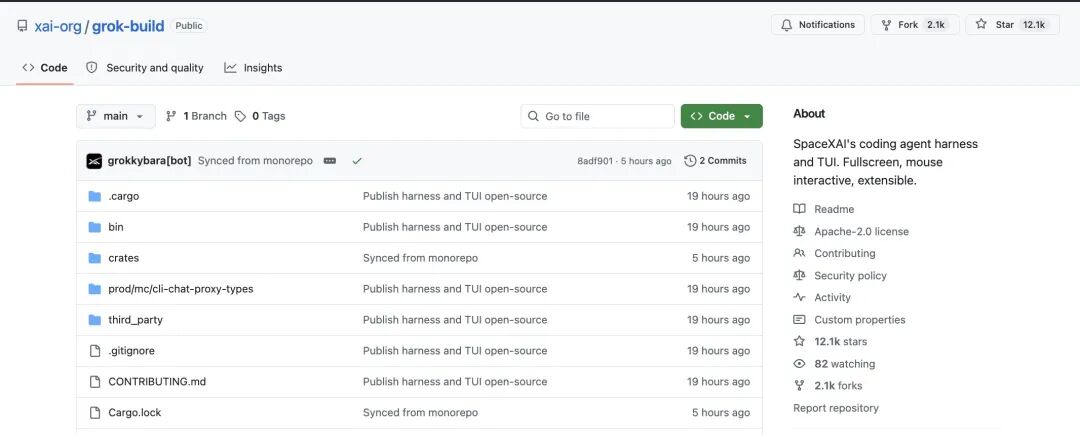Click the Report repository link
Screen dimensions: 1080x435
[835, 408]
